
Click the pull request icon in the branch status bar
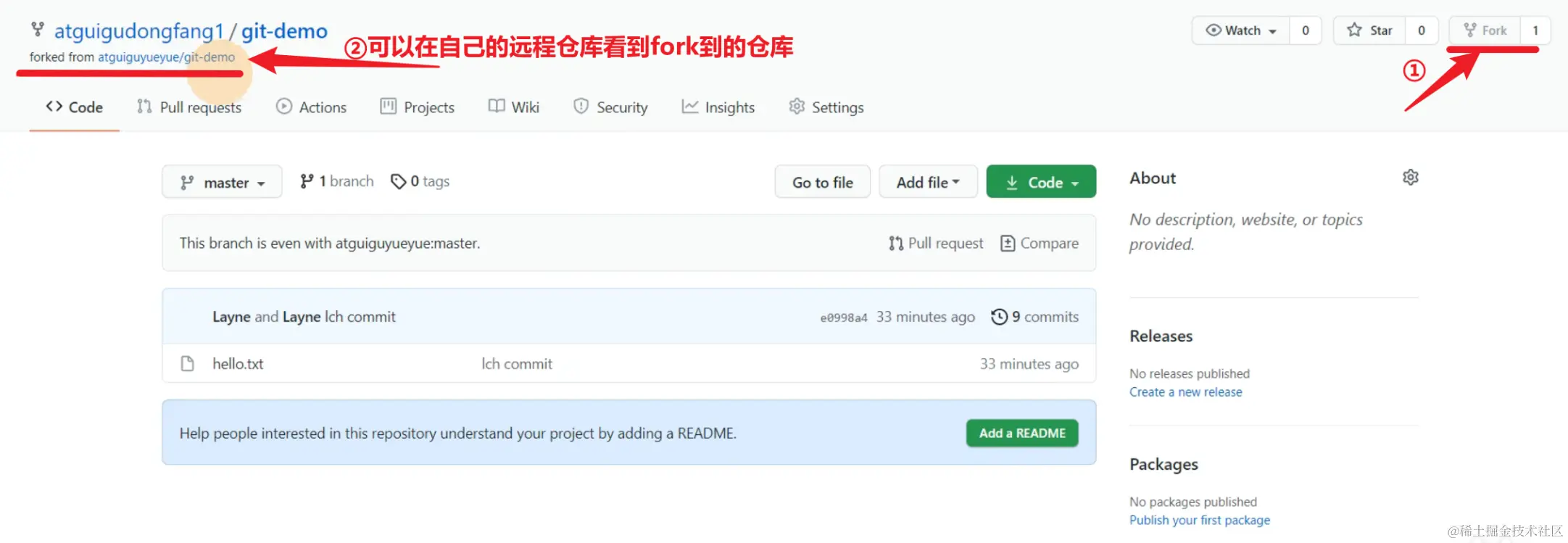pyautogui.click(x=896, y=244)
